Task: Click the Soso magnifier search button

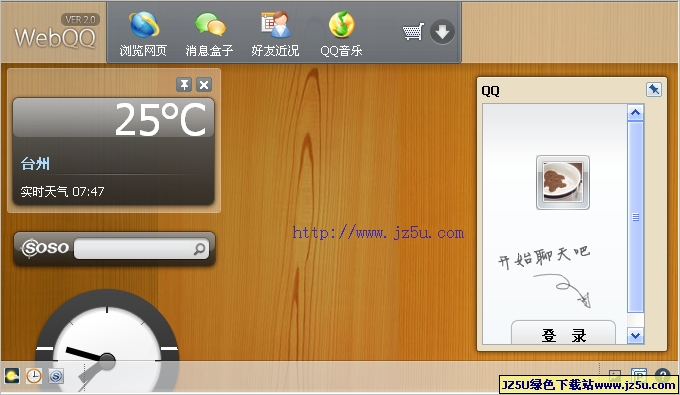Action: pyautogui.click(x=199, y=248)
